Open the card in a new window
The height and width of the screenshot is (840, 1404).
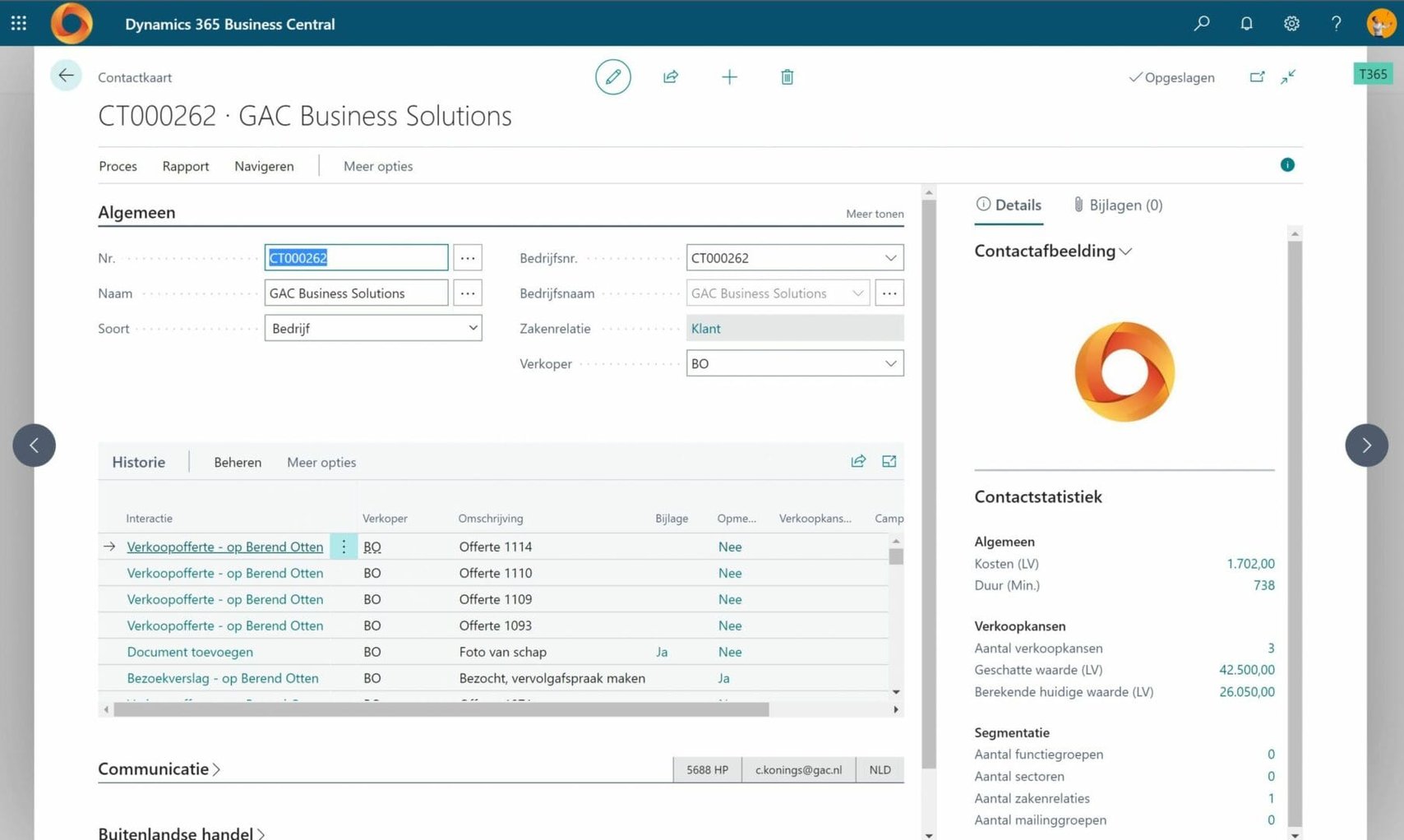pyautogui.click(x=1257, y=76)
